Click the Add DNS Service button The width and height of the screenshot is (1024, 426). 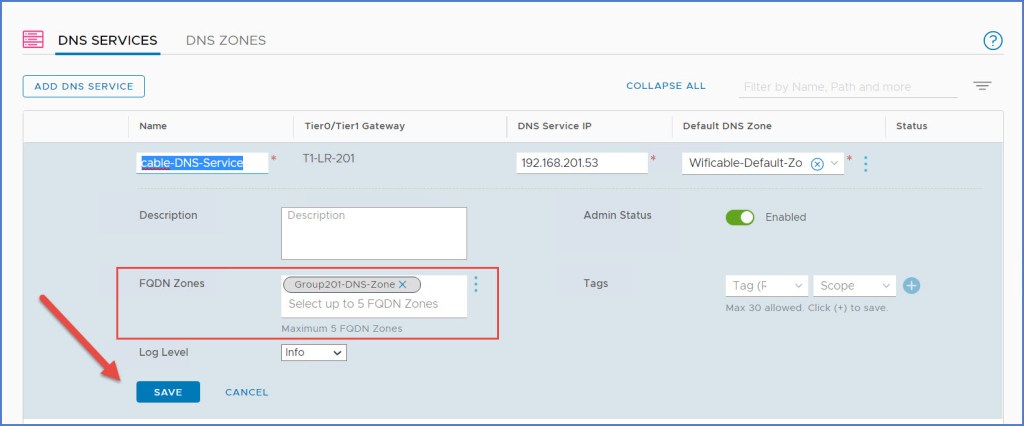[x=84, y=86]
